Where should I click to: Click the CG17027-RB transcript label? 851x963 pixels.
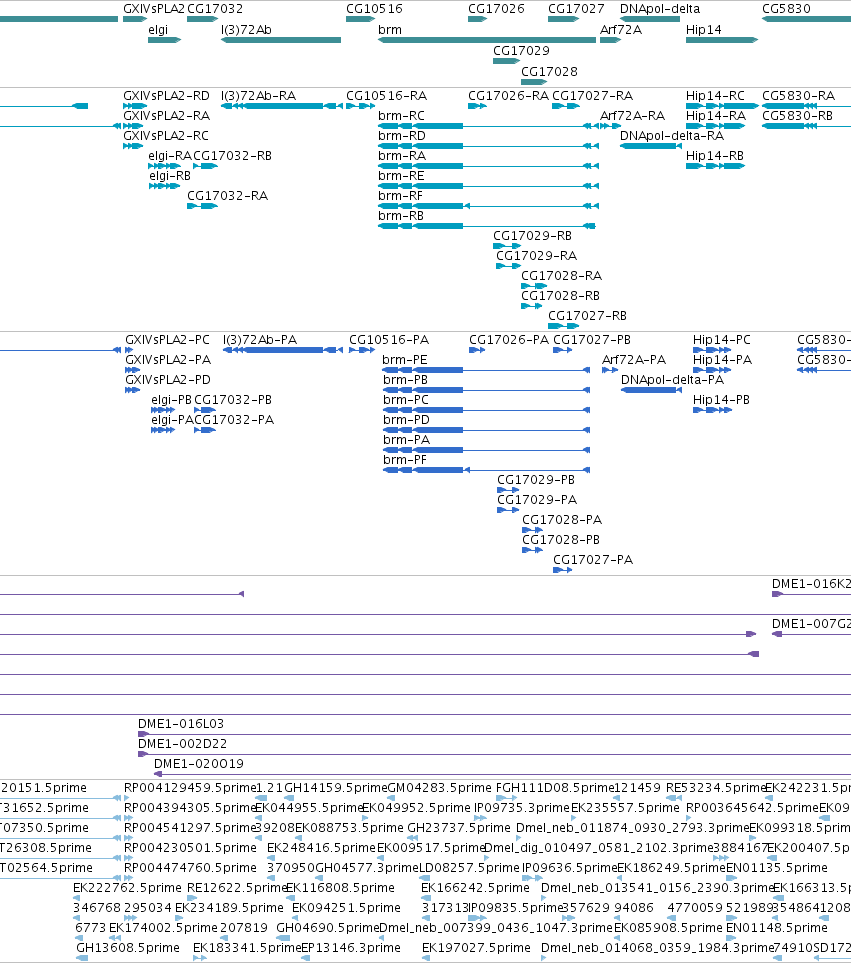pos(588,316)
